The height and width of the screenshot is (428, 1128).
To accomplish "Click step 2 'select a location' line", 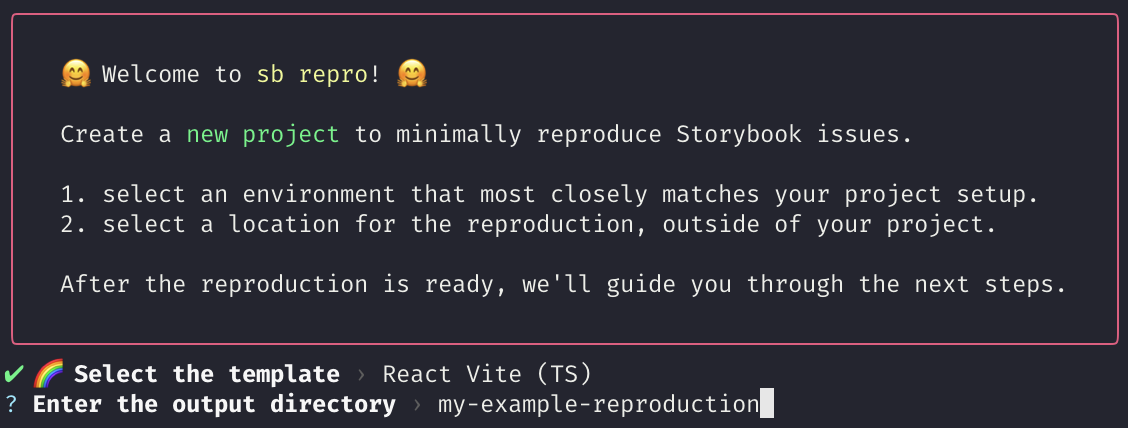I will coord(529,224).
